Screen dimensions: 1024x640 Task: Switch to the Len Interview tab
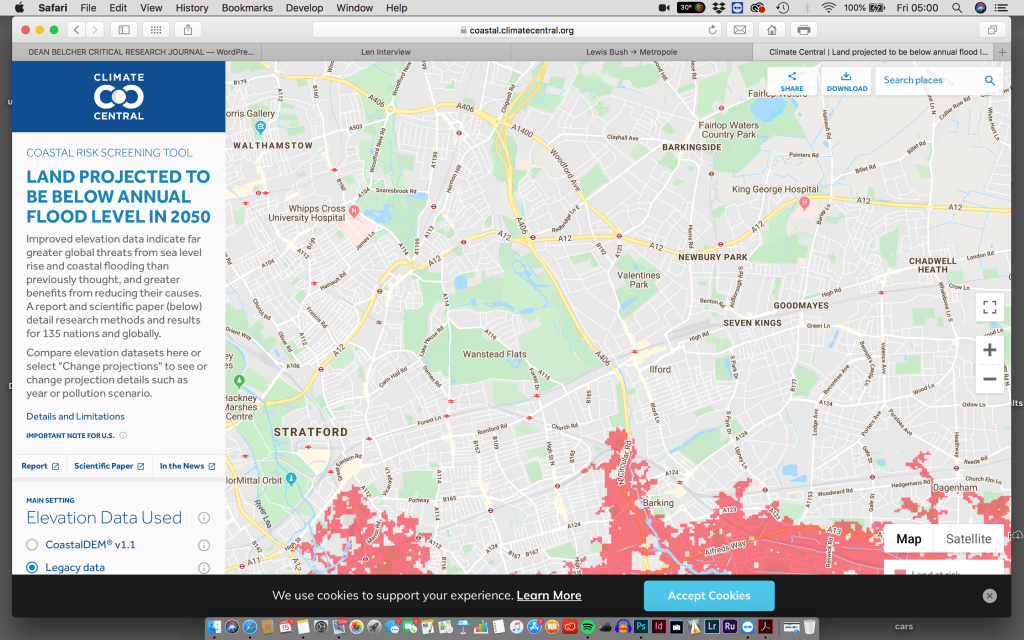[388, 51]
